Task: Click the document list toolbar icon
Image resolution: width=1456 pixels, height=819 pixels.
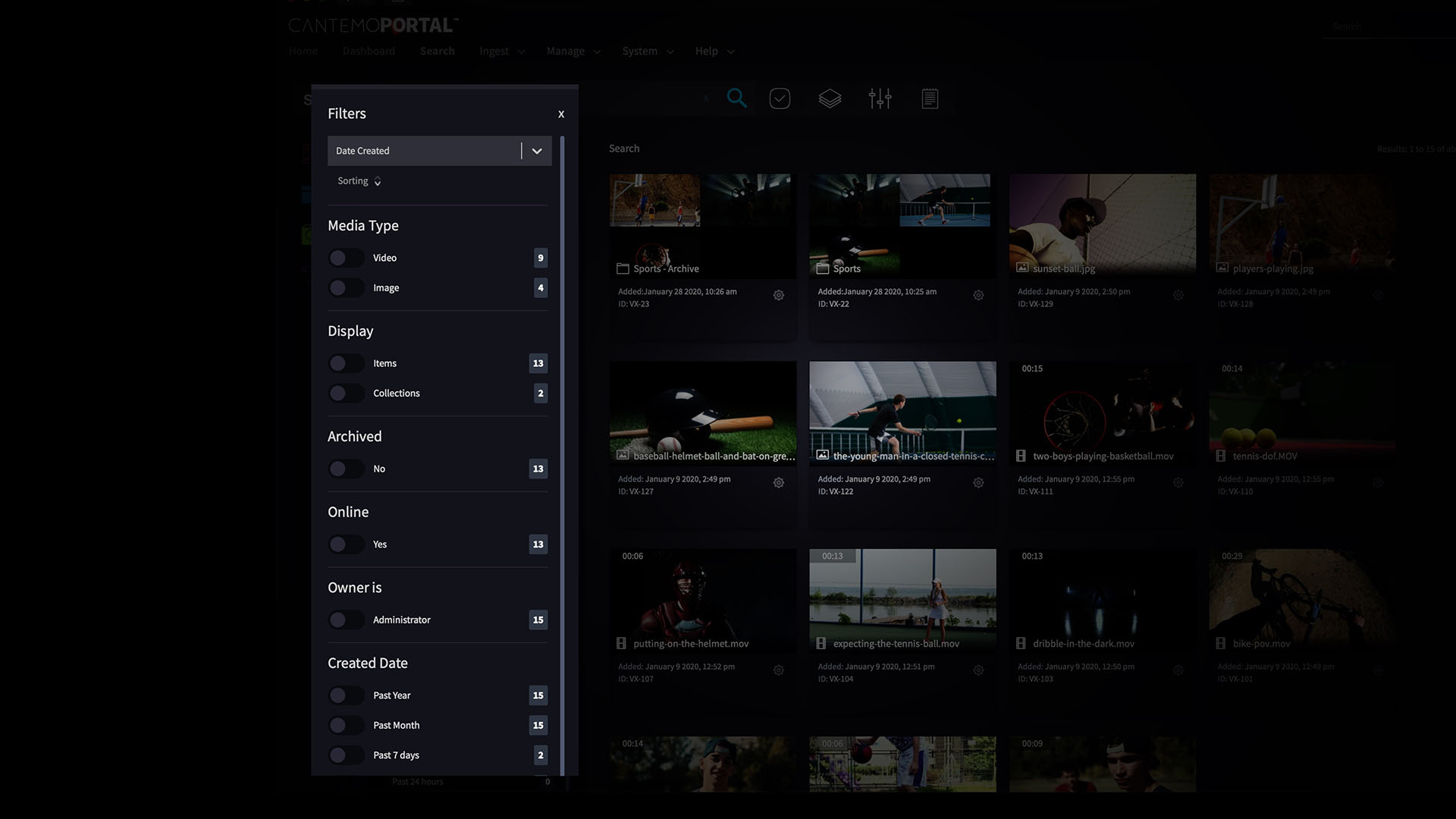Action: pyautogui.click(x=930, y=99)
